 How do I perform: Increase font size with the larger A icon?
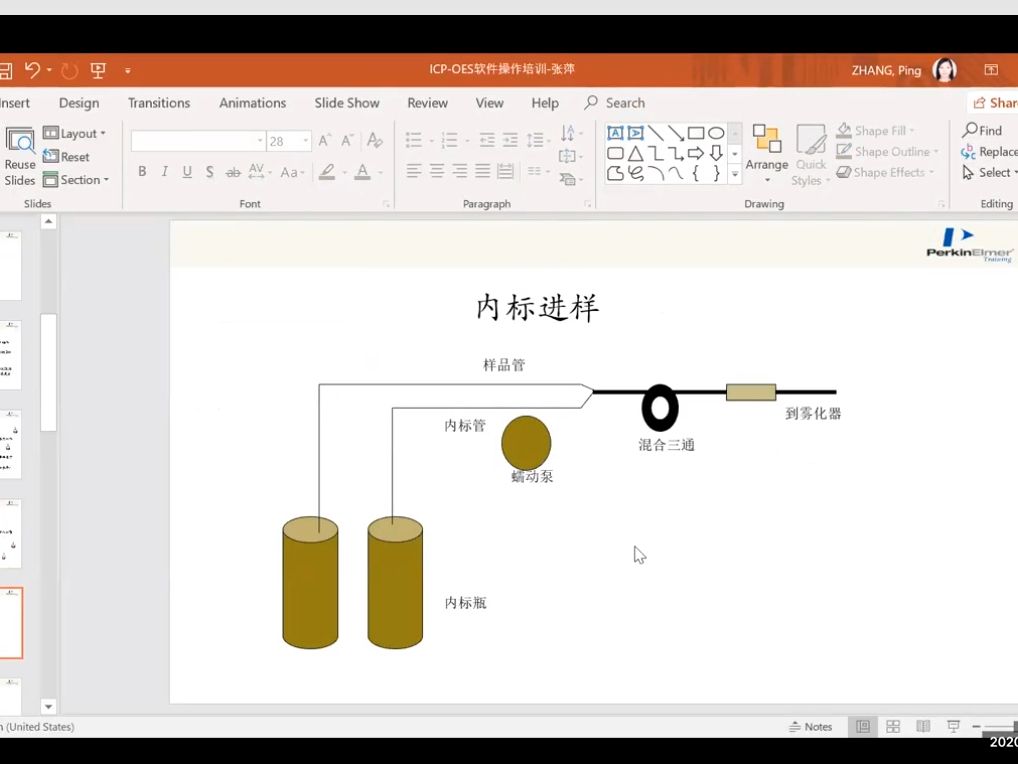pos(325,140)
